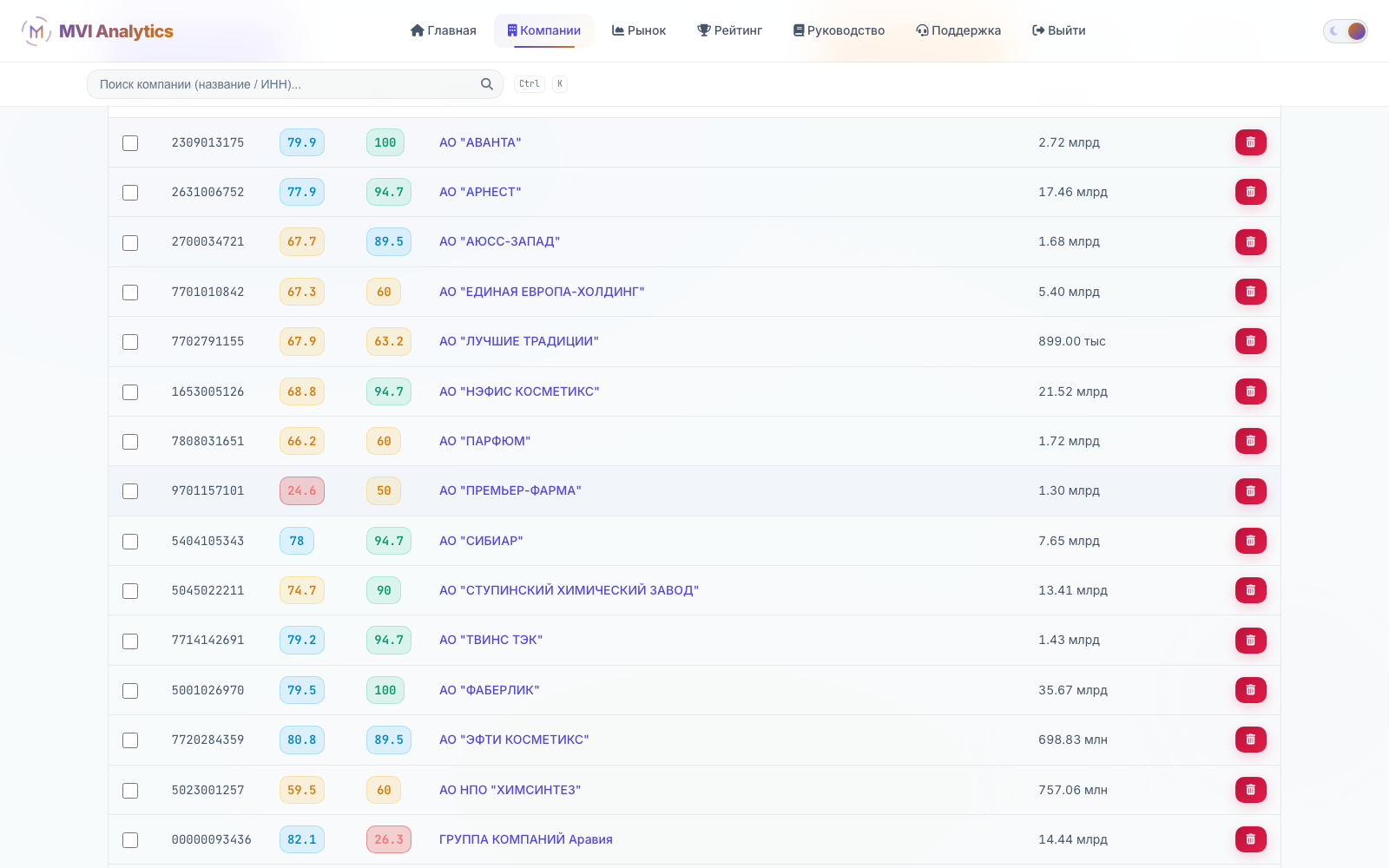Click the Ctrl keyboard hint
Image resolution: width=1389 pixels, height=868 pixels.
click(530, 84)
